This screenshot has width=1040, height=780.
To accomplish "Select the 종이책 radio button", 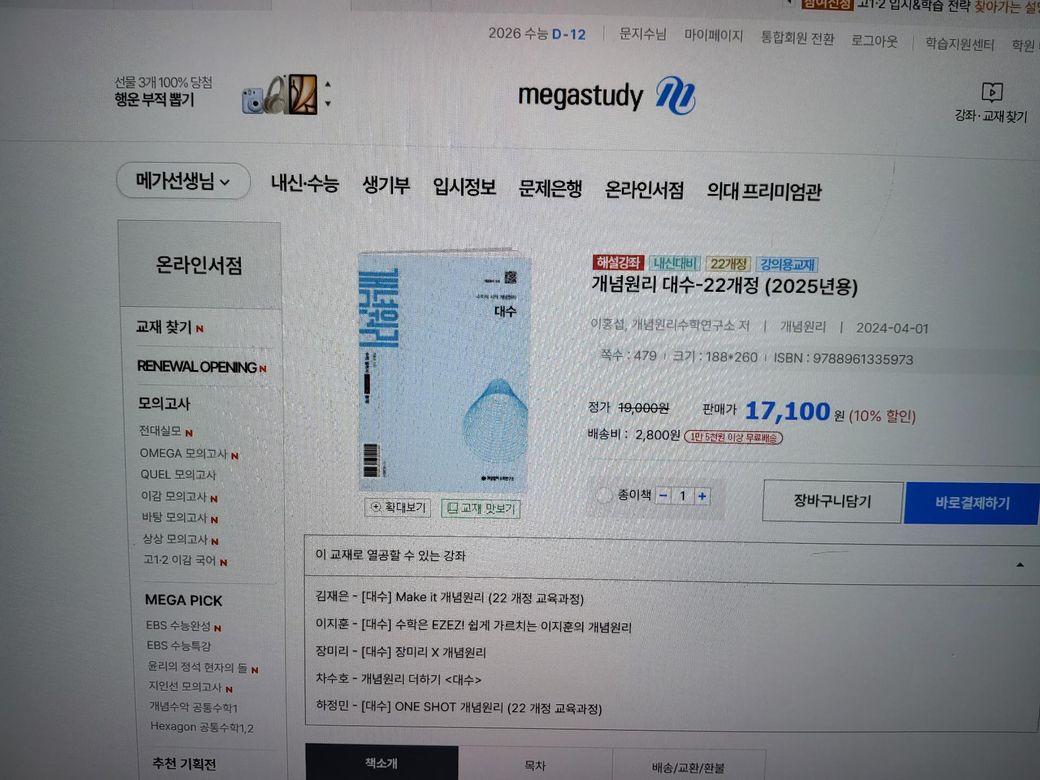I will (604, 495).
